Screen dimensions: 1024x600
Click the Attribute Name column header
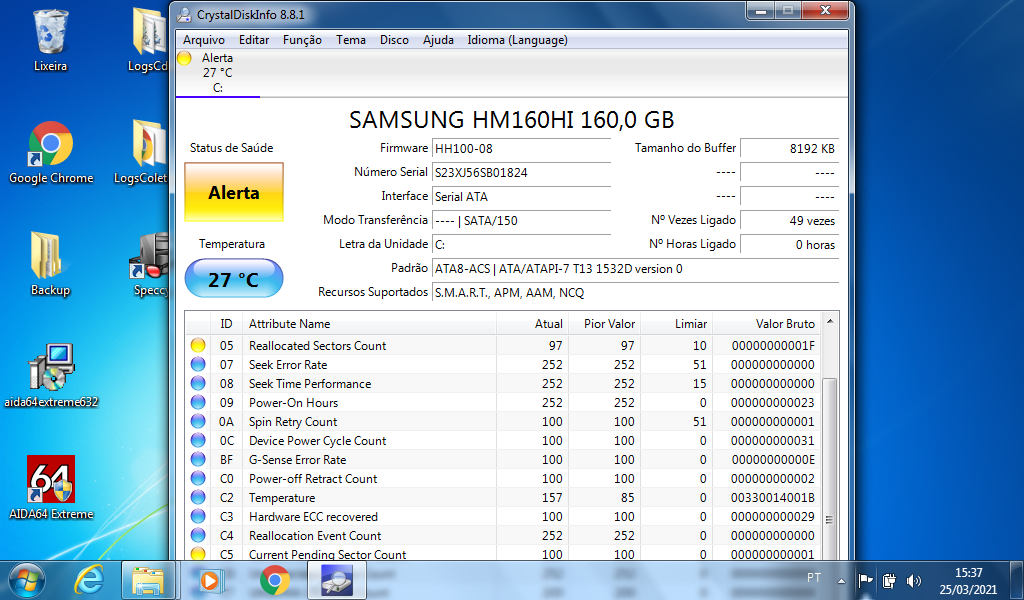click(369, 324)
